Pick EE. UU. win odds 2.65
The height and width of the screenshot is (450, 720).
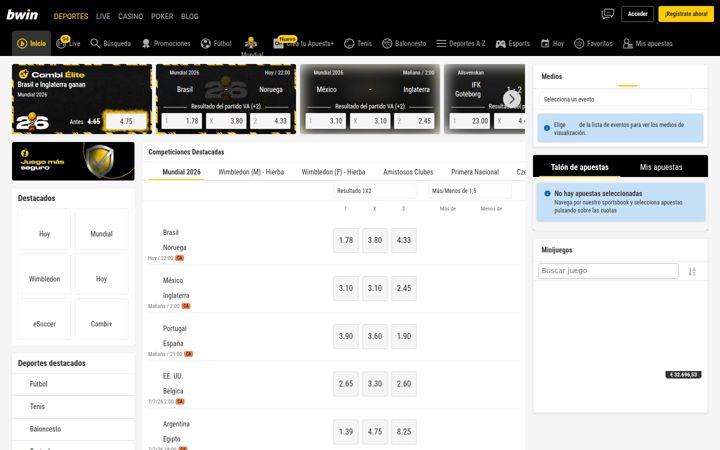tap(346, 384)
